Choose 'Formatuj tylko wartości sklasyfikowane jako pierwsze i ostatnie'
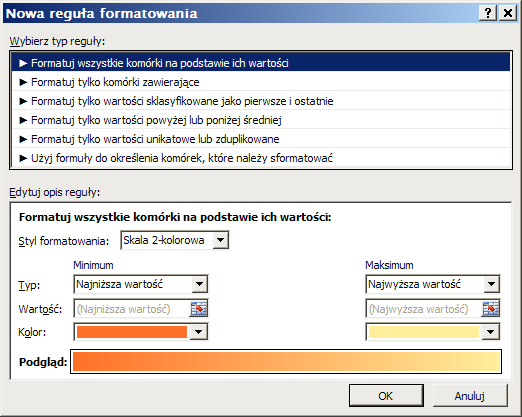The width and height of the screenshot is (522, 417). [261, 101]
